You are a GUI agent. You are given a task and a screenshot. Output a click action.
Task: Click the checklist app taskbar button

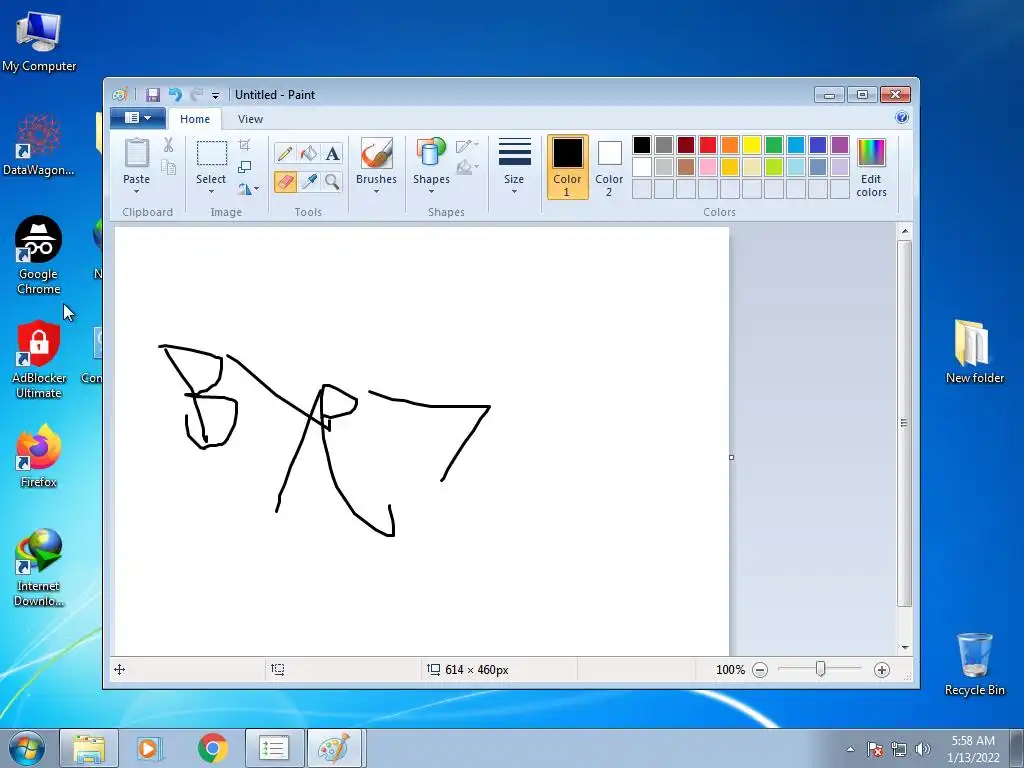click(274, 748)
